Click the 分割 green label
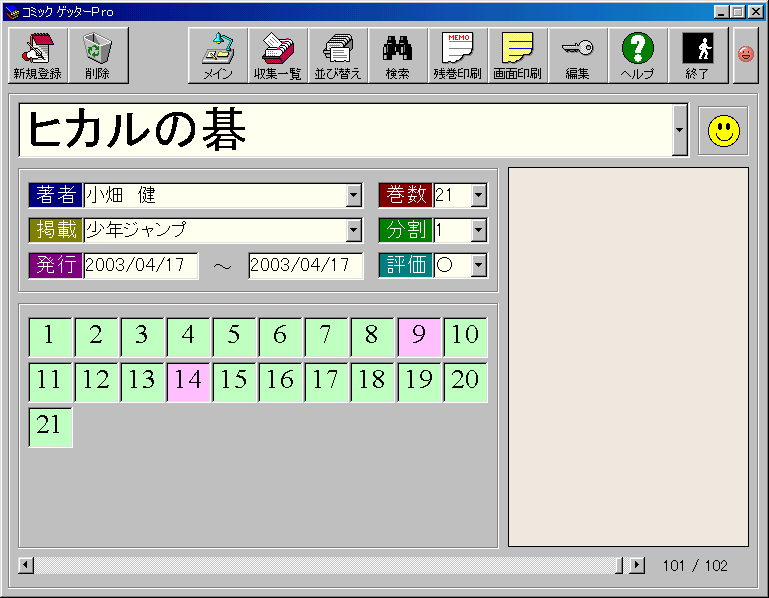 pyautogui.click(x=406, y=231)
